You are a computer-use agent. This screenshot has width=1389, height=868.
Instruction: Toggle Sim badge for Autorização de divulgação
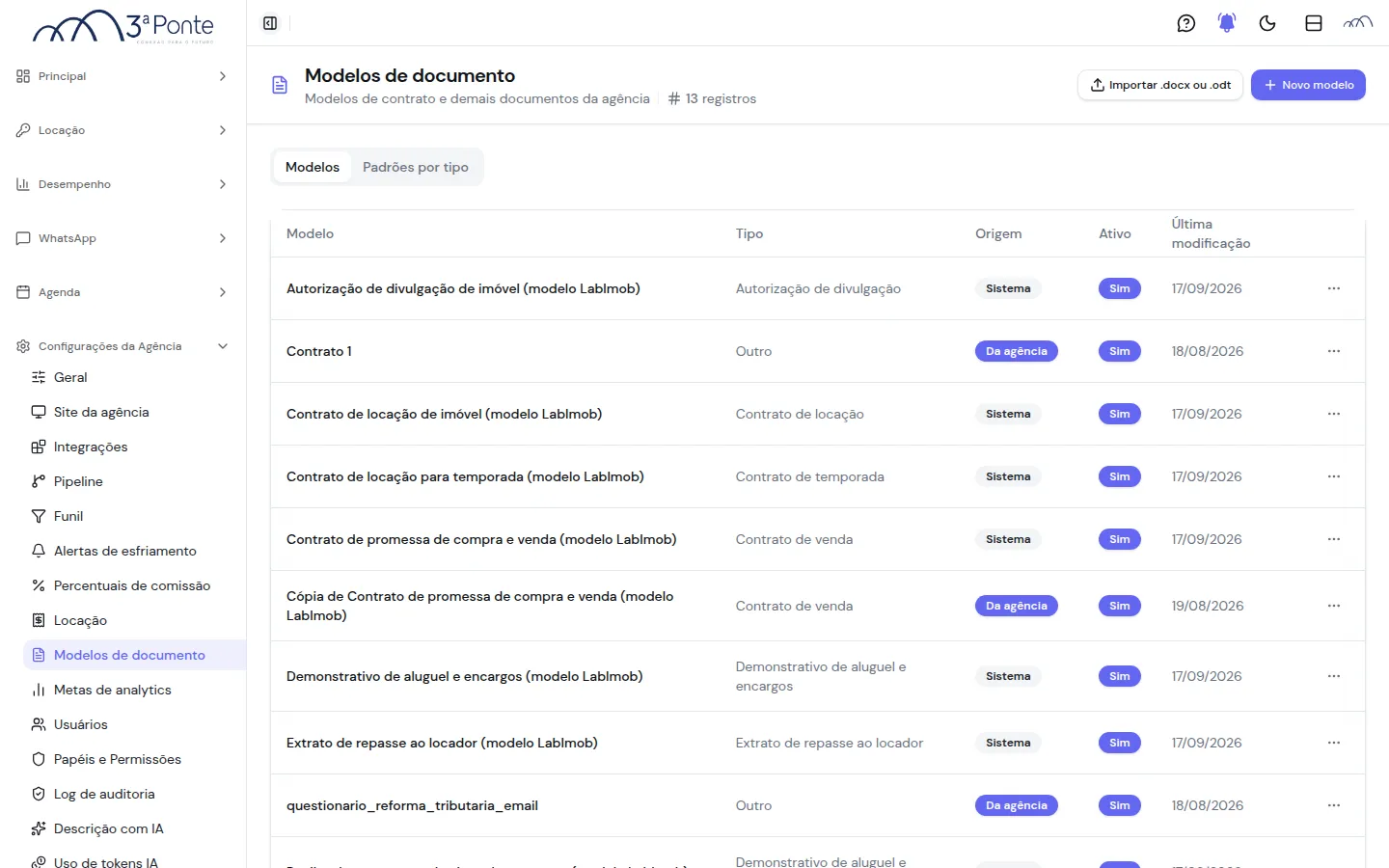(1119, 288)
